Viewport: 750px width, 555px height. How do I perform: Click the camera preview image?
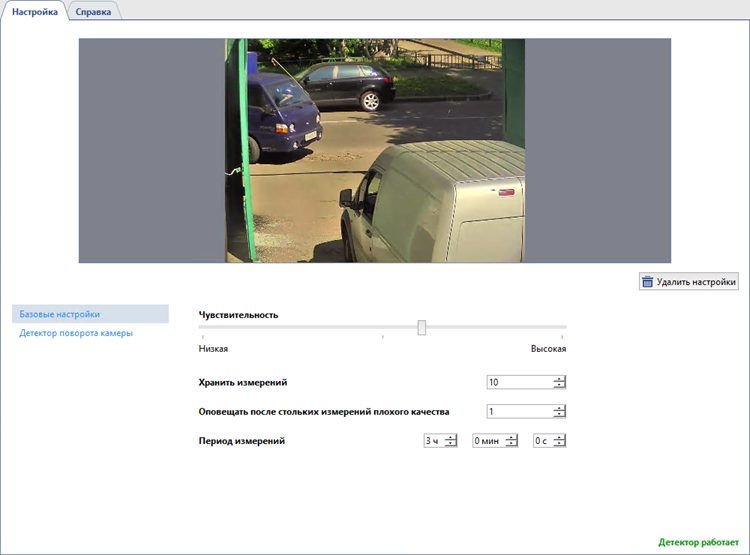[x=375, y=150]
